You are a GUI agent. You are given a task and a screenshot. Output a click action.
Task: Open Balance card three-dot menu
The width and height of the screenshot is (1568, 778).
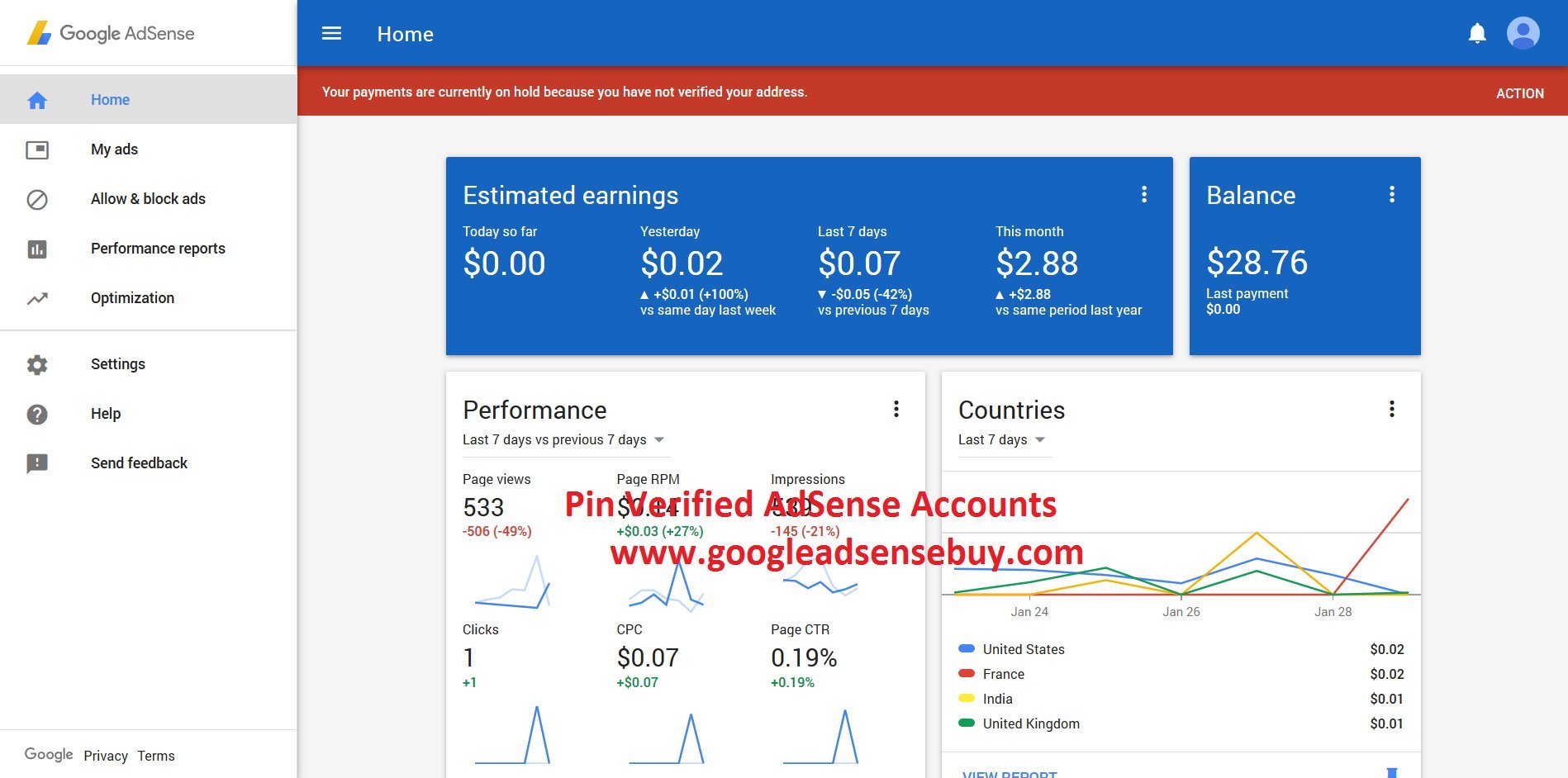click(x=1391, y=195)
